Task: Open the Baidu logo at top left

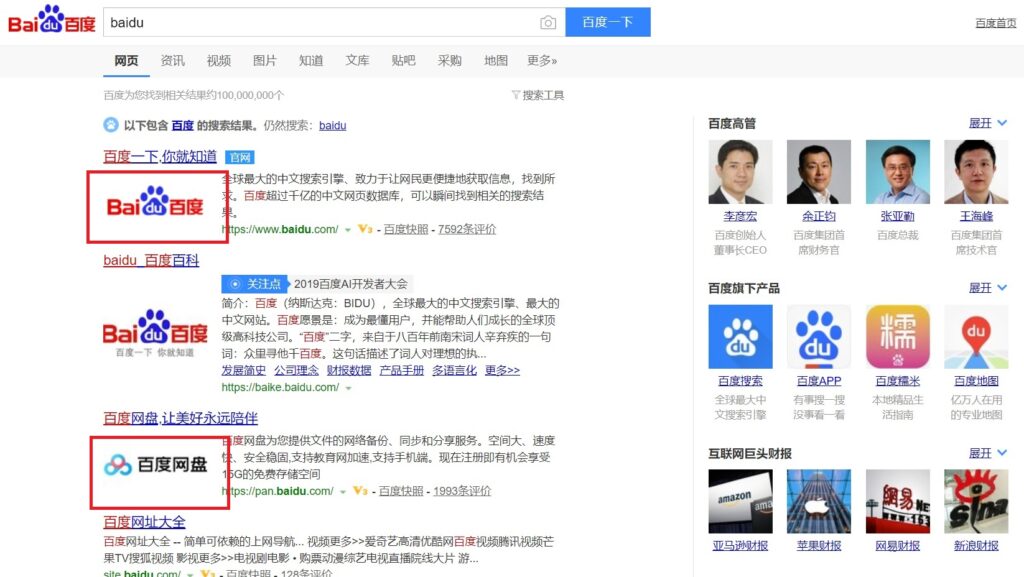Action: coord(52,20)
